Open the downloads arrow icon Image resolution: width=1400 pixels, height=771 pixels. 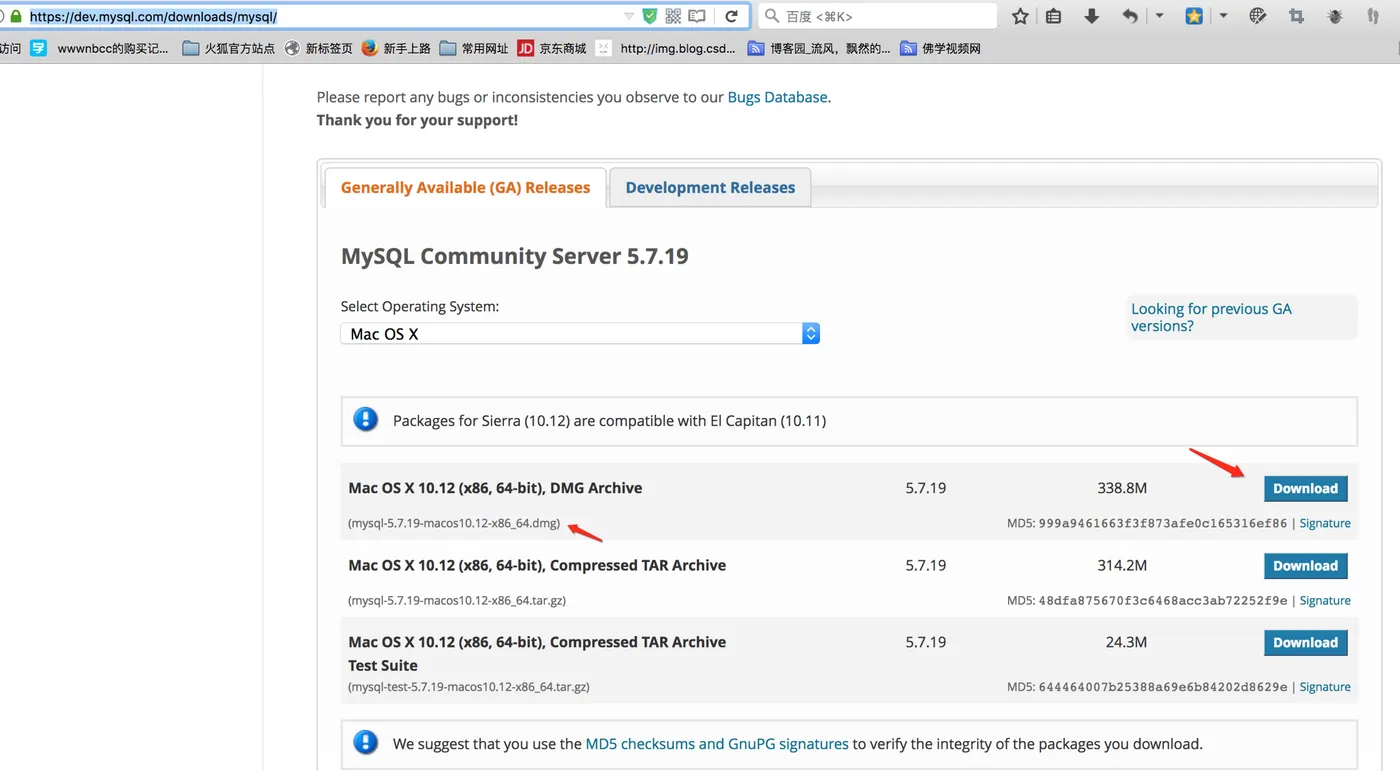[x=1091, y=16]
